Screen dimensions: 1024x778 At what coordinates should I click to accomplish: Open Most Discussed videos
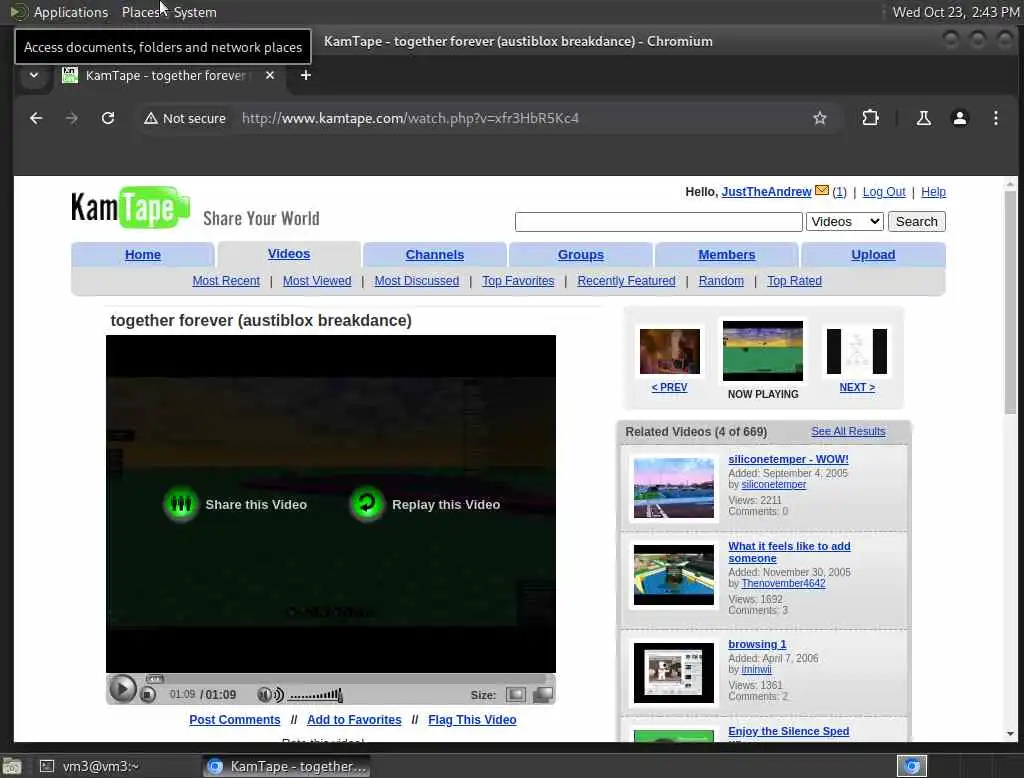click(x=417, y=281)
